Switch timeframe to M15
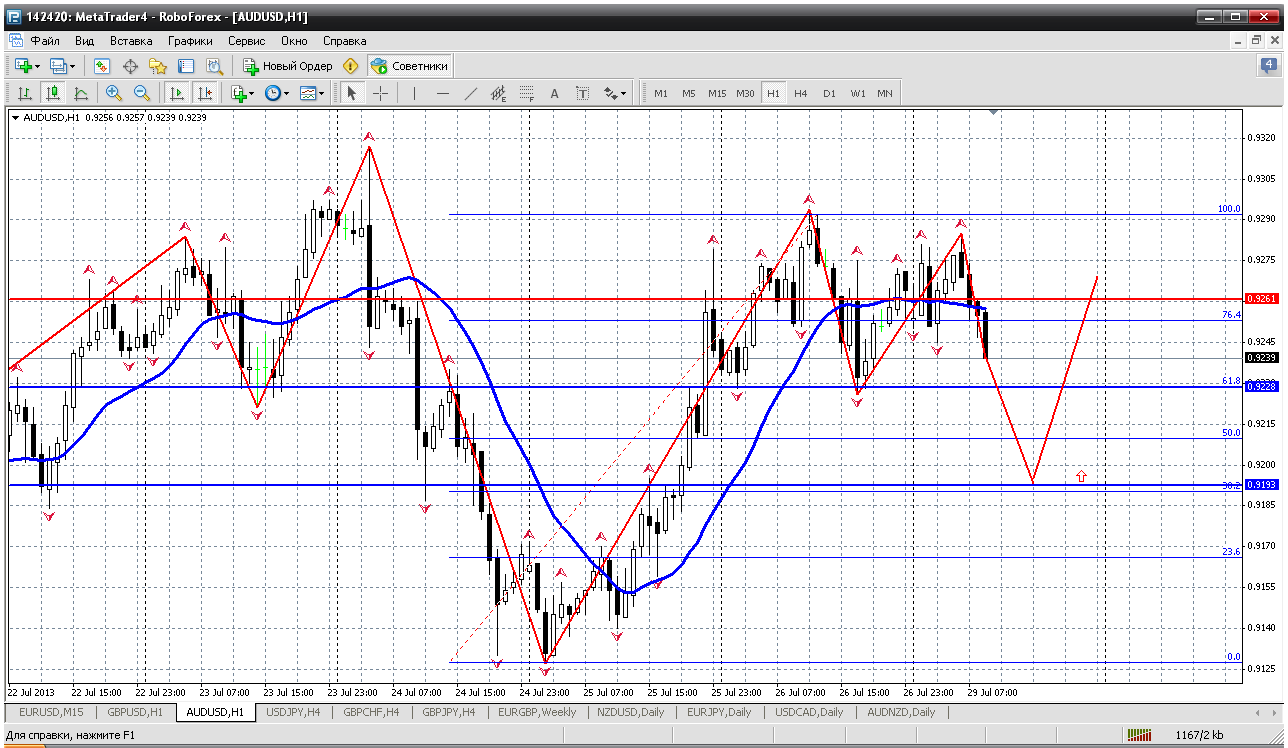Screen dimensions: 1288x748 pyautogui.click(x=717, y=93)
